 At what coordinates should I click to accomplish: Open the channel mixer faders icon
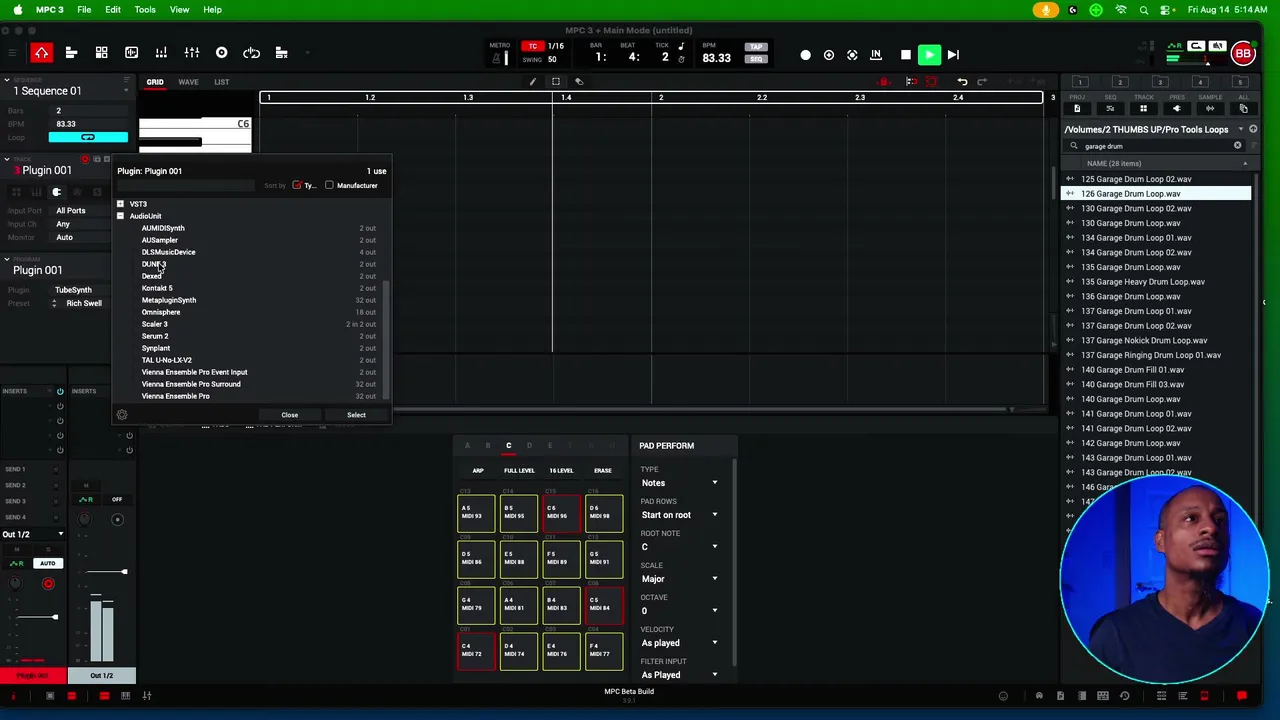pos(191,53)
